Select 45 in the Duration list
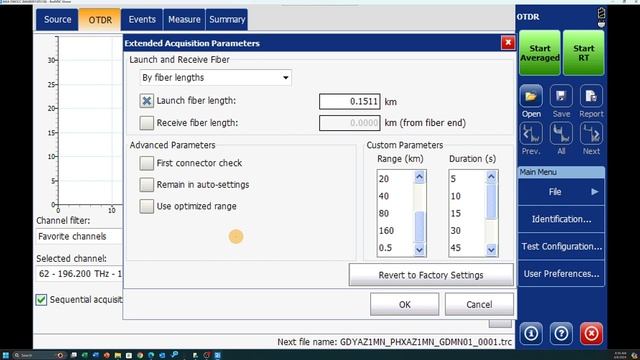640x360 pixels. click(456, 248)
